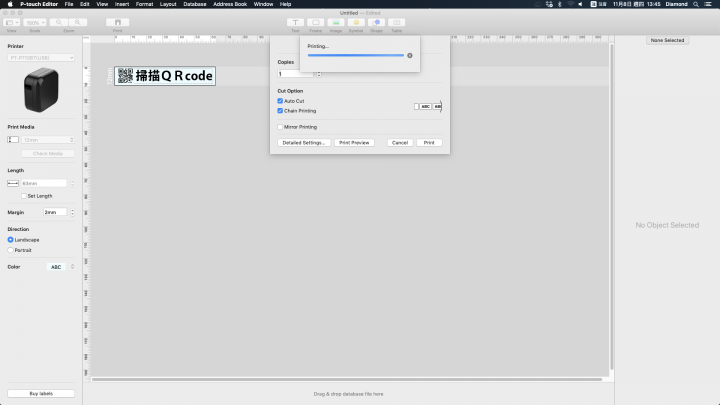This screenshot has width=720, height=405.
Task: Open the Format menu
Action: 144,4
